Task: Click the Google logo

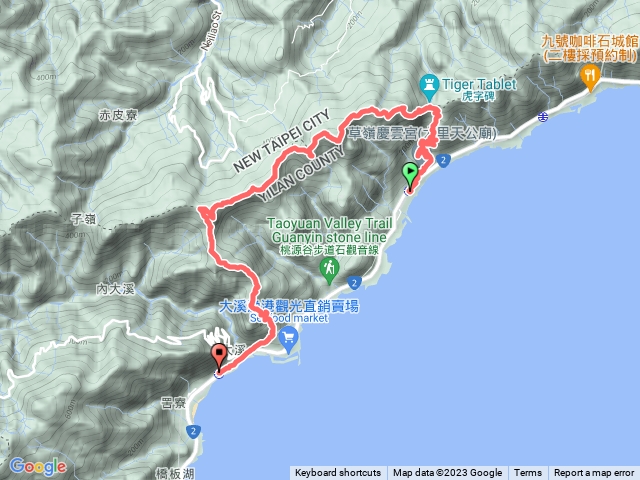Action: click(38, 467)
